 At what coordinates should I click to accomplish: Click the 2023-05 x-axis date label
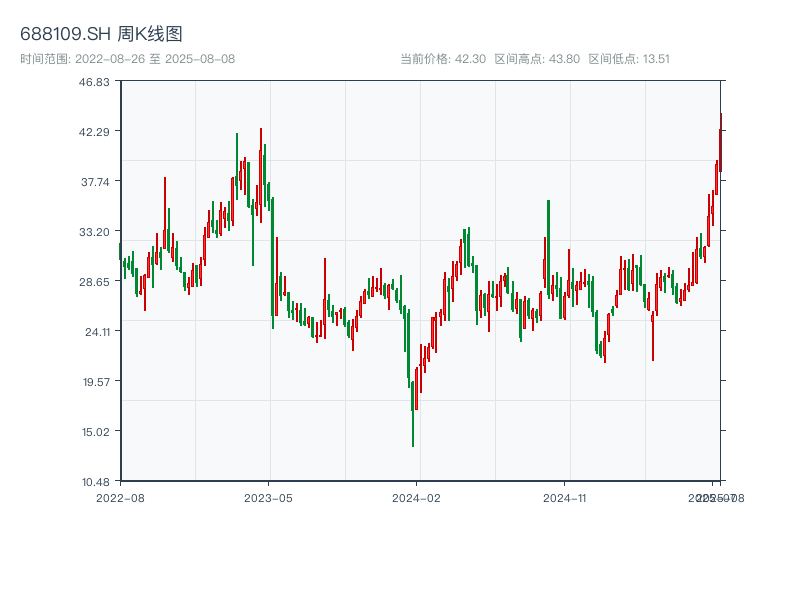pyautogui.click(x=269, y=497)
